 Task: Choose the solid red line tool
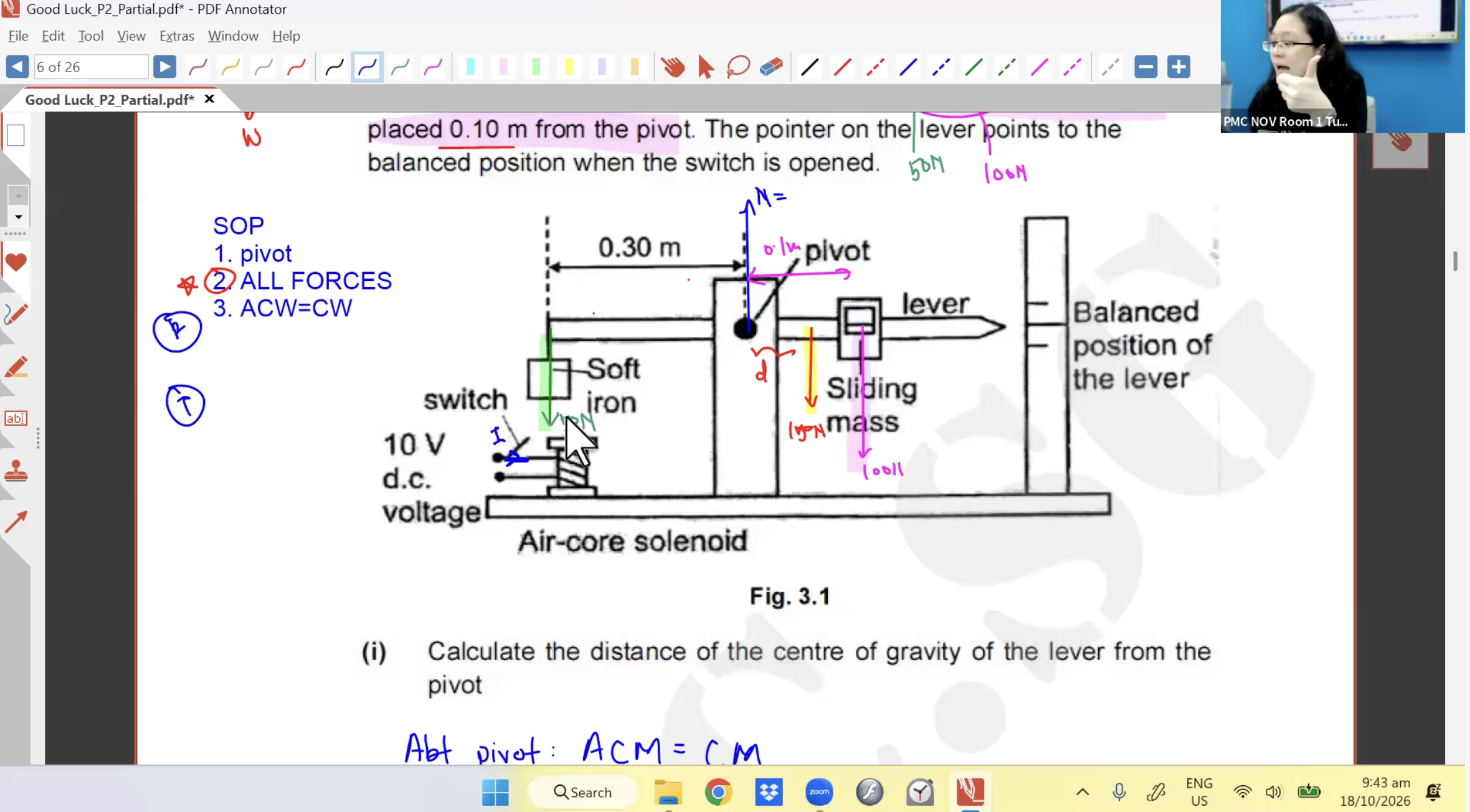tap(842, 67)
